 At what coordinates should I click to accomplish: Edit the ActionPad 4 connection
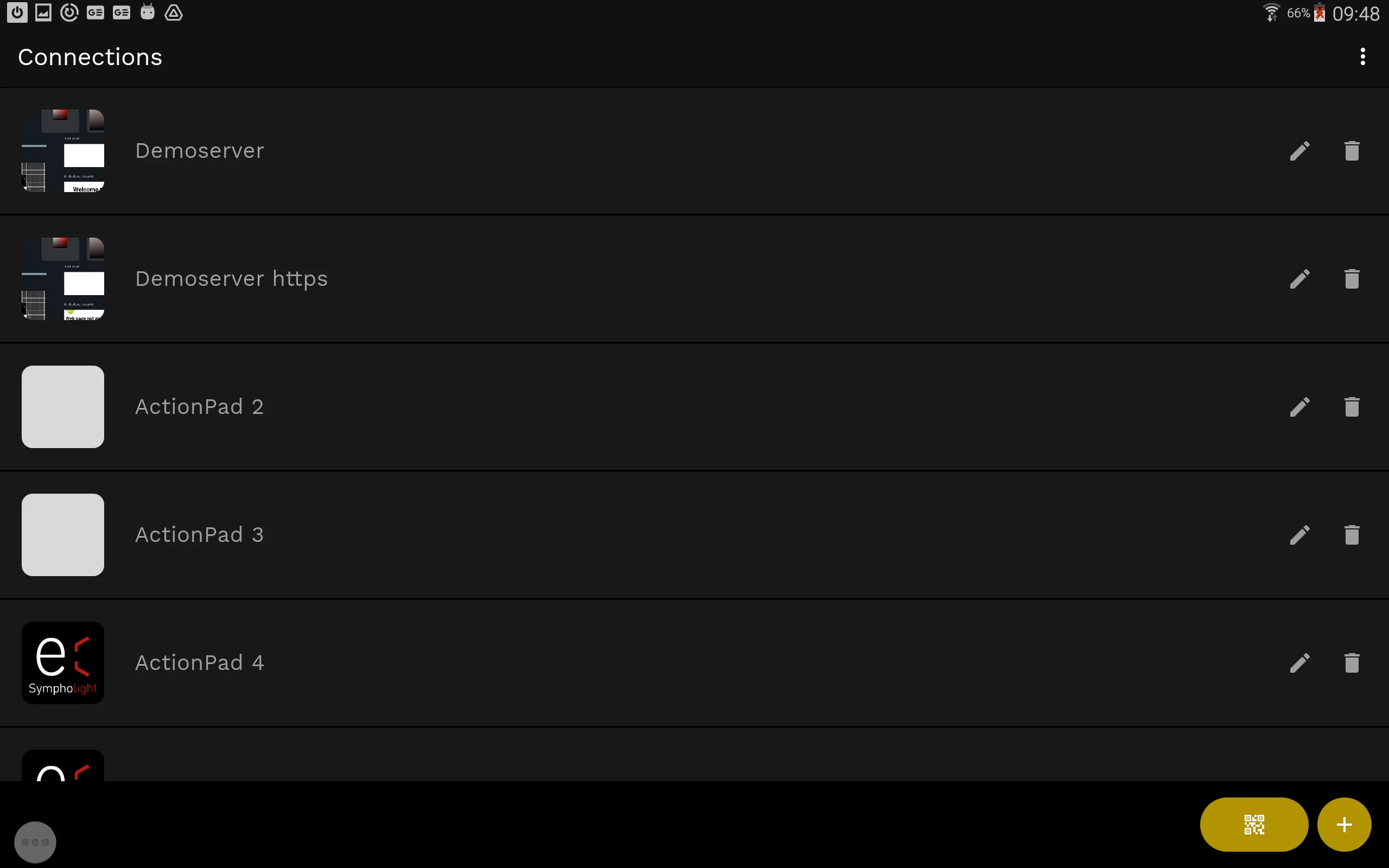click(x=1299, y=663)
